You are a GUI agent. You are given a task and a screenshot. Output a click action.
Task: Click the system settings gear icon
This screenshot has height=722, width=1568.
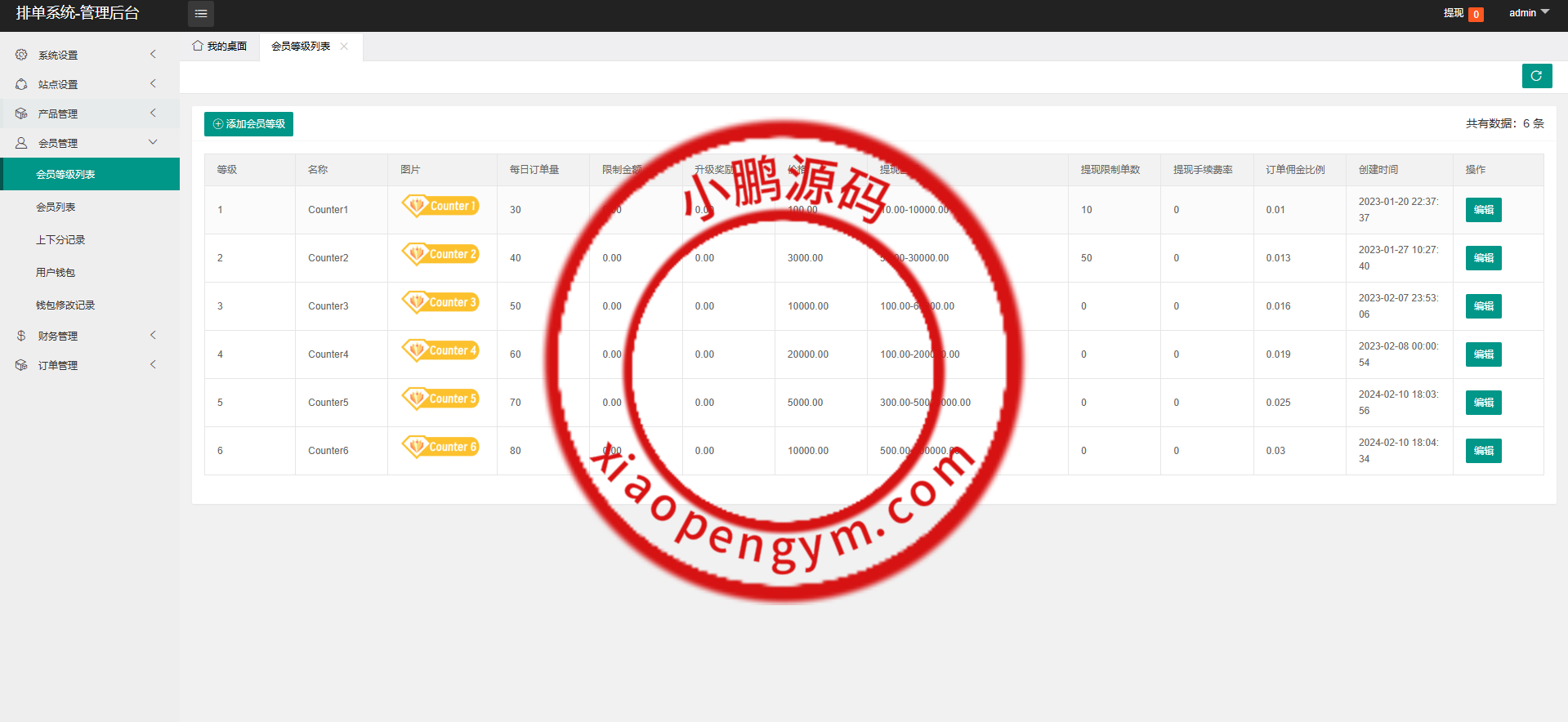tap(21, 55)
